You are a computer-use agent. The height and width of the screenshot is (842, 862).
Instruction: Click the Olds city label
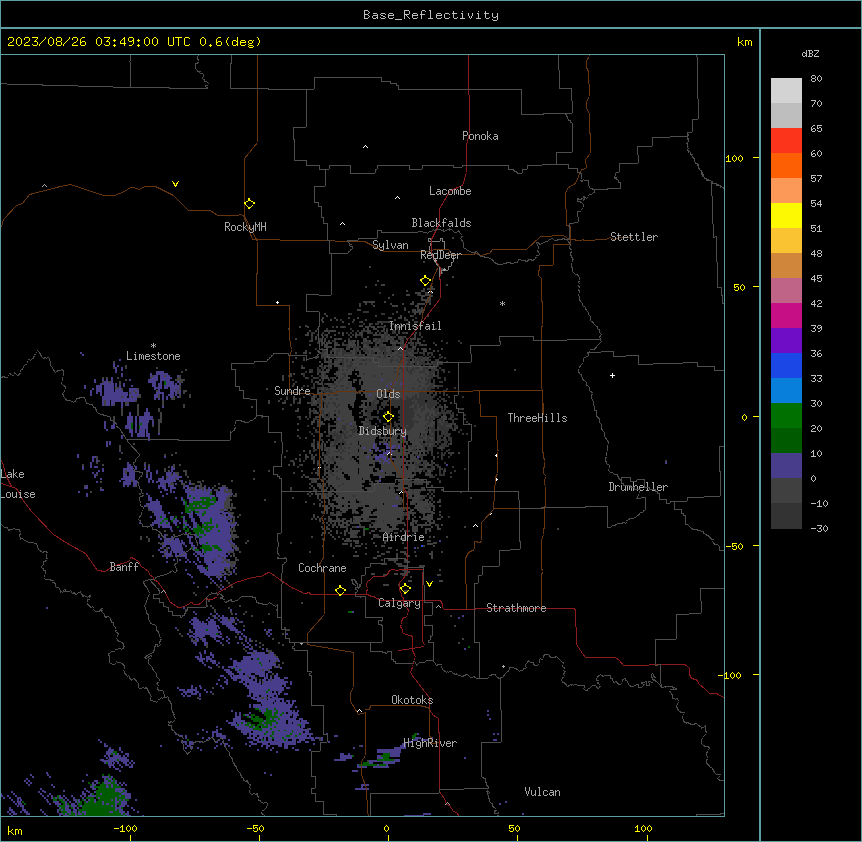(x=388, y=394)
